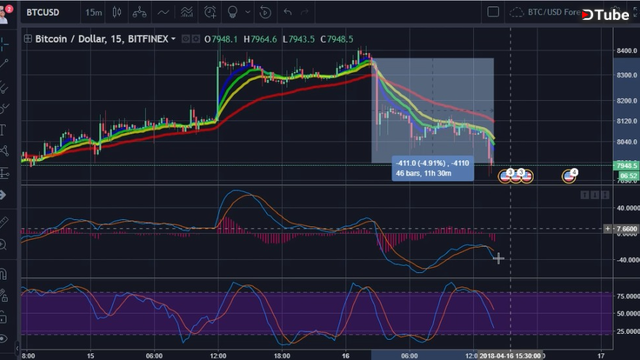Click the open value O7948.1
The height and width of the screenshot is (360, 640).
(221, 39)
